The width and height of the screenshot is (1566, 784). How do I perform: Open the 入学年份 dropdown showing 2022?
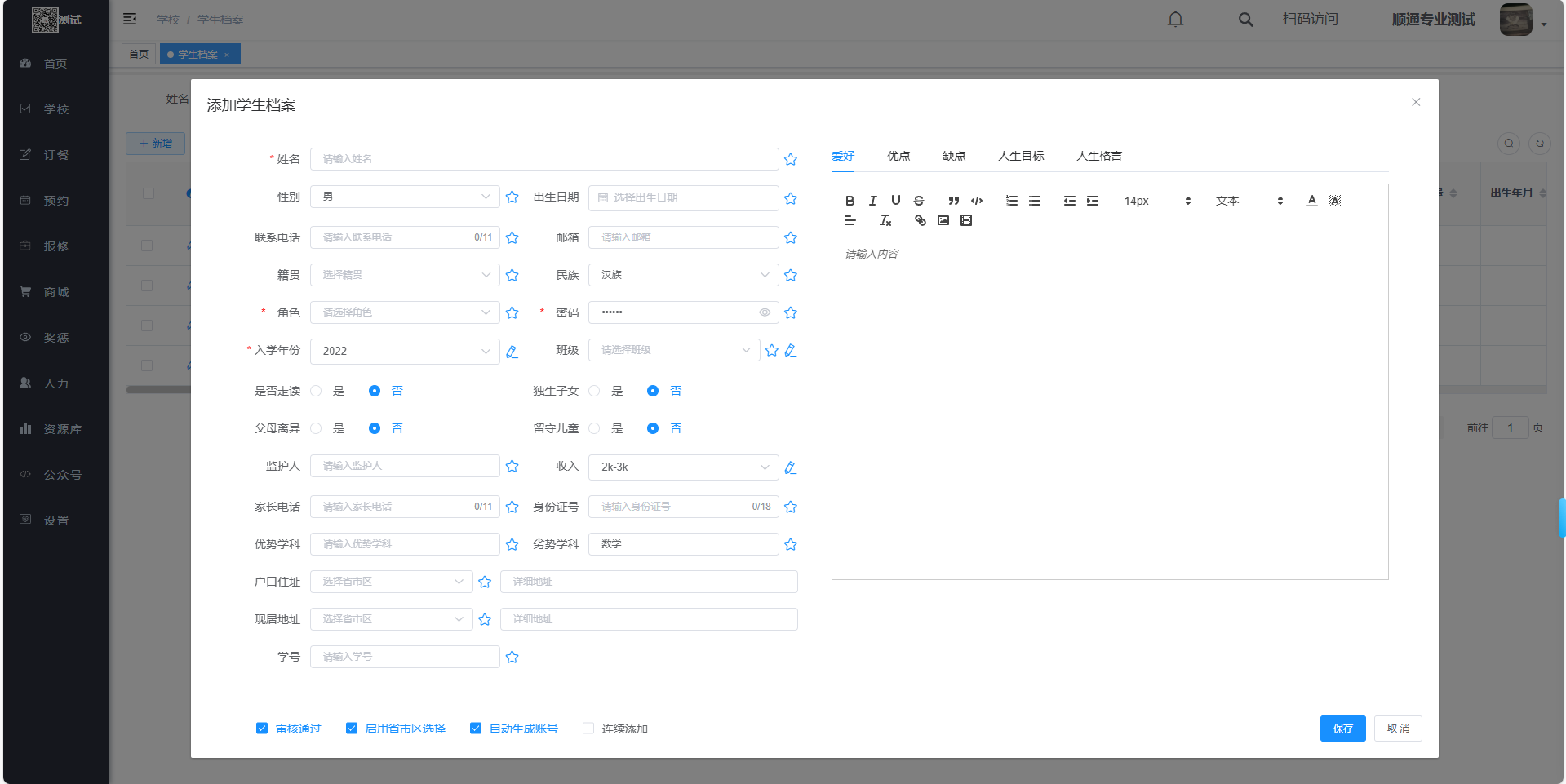[x=405, y=352]
